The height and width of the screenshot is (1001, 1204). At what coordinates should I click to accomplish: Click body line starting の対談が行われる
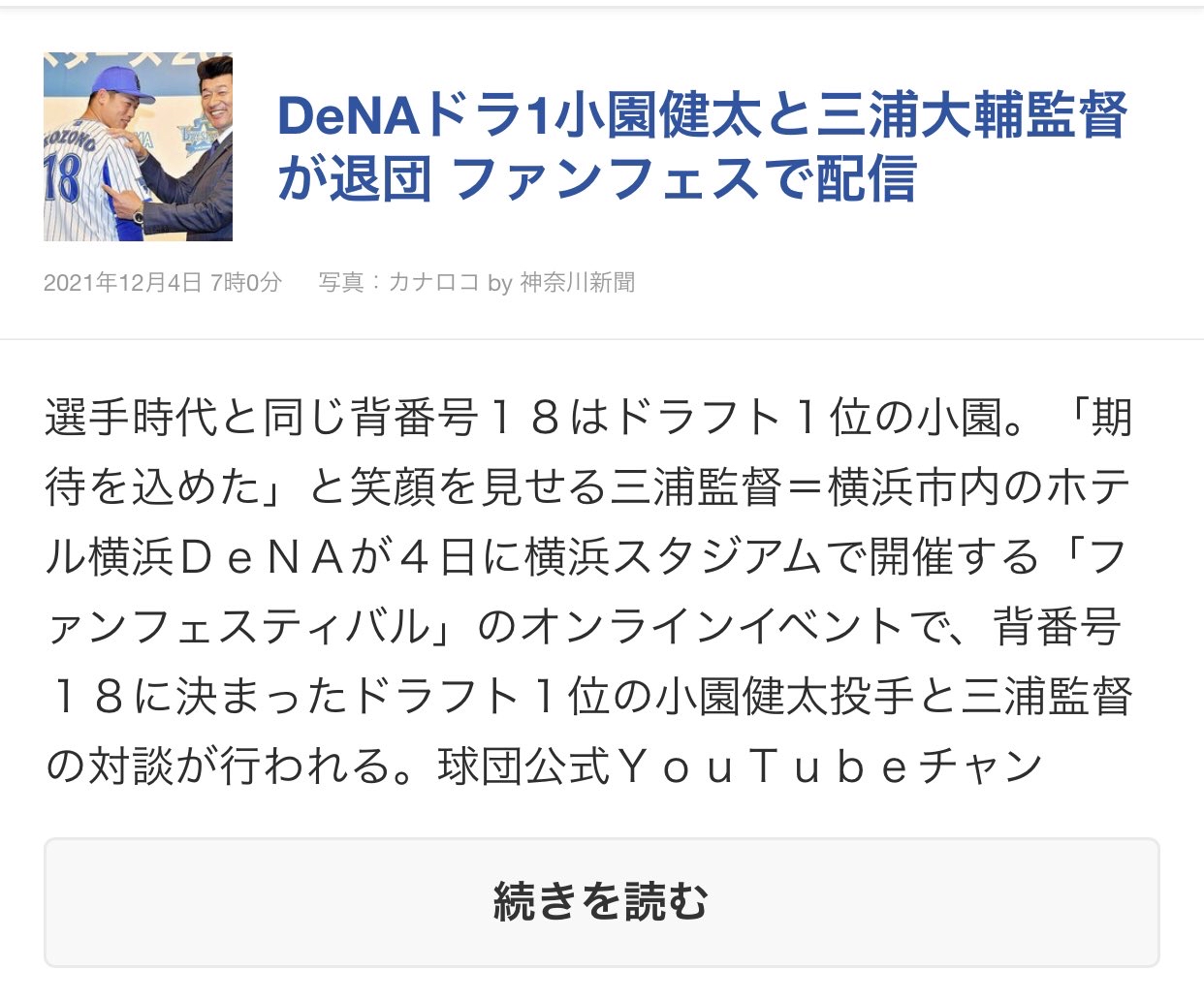[x=545, y=767]
